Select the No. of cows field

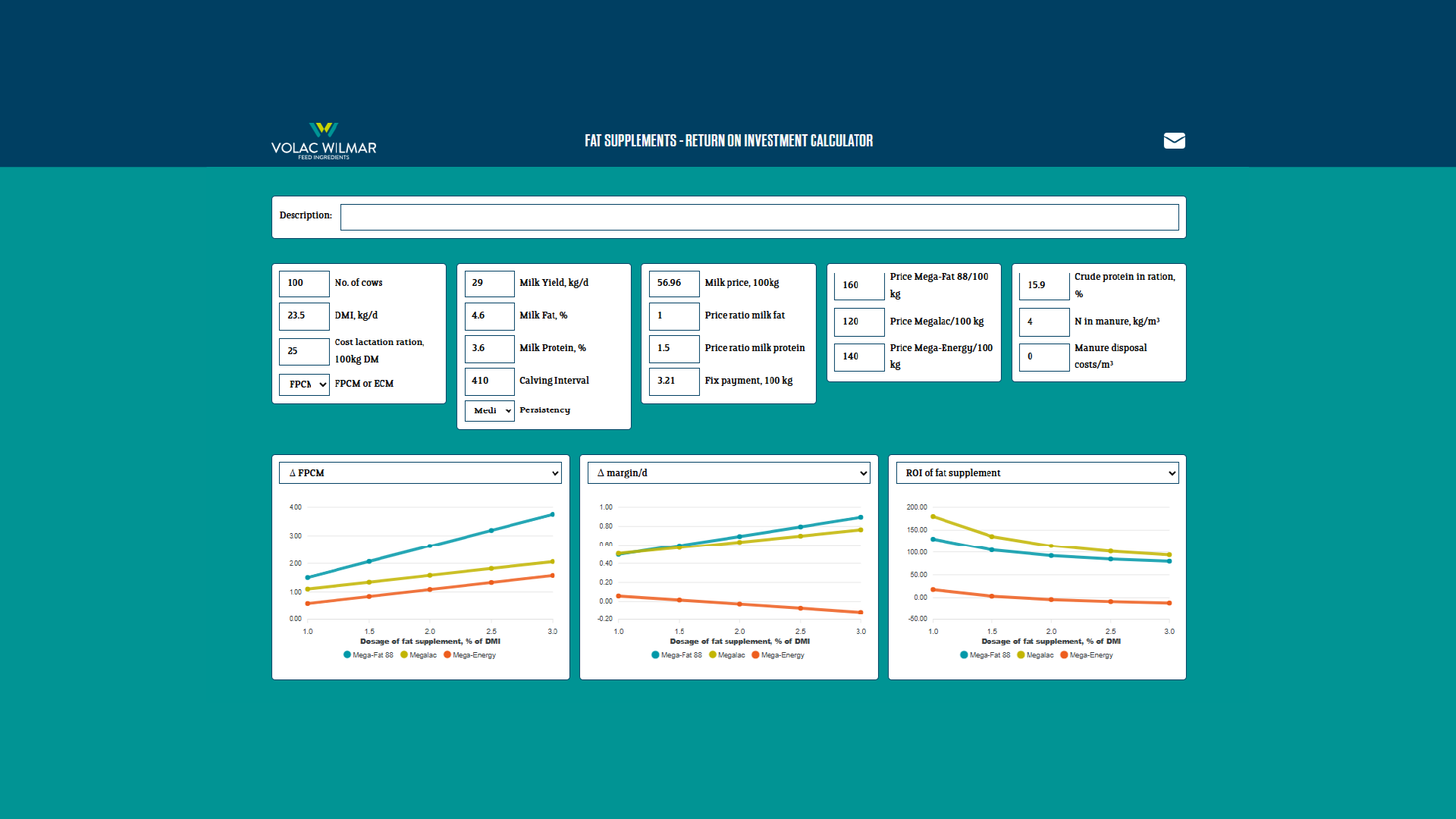(304, 284)
